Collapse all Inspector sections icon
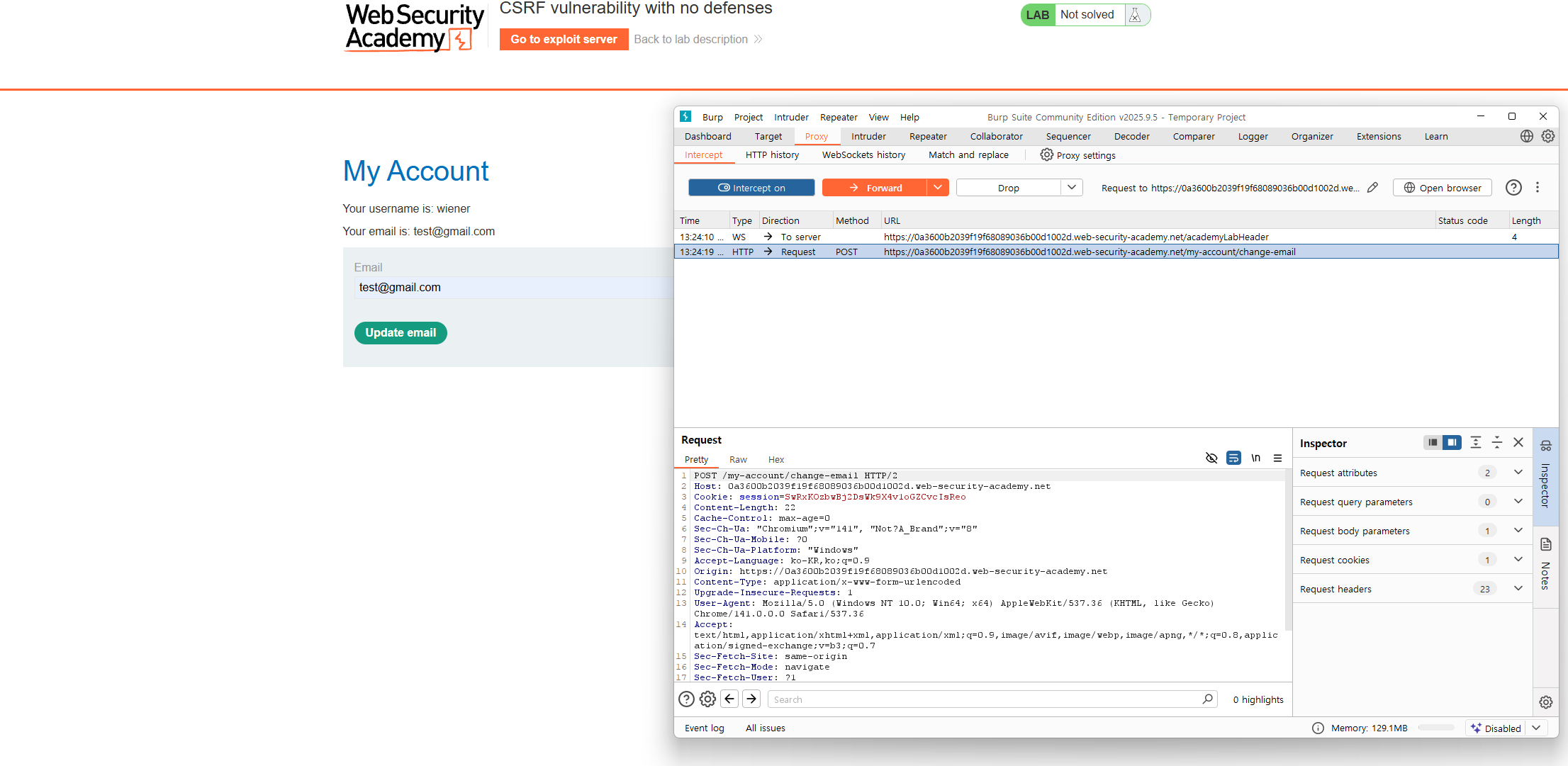Image resolution: width=1568 pixels, height=766 pixels. (x=1497, y=443)
